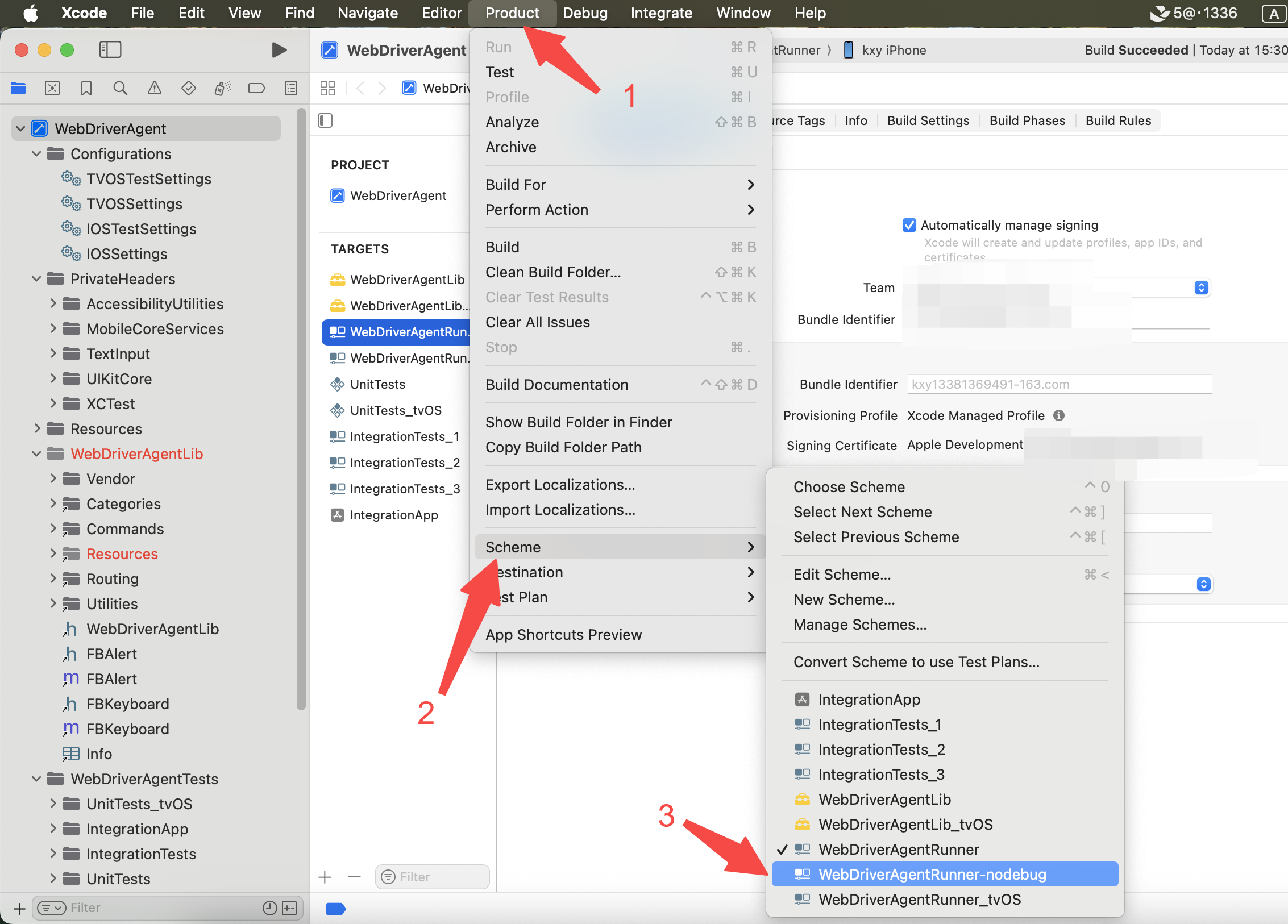Collapse the Configurations folder

click(36, 154)
